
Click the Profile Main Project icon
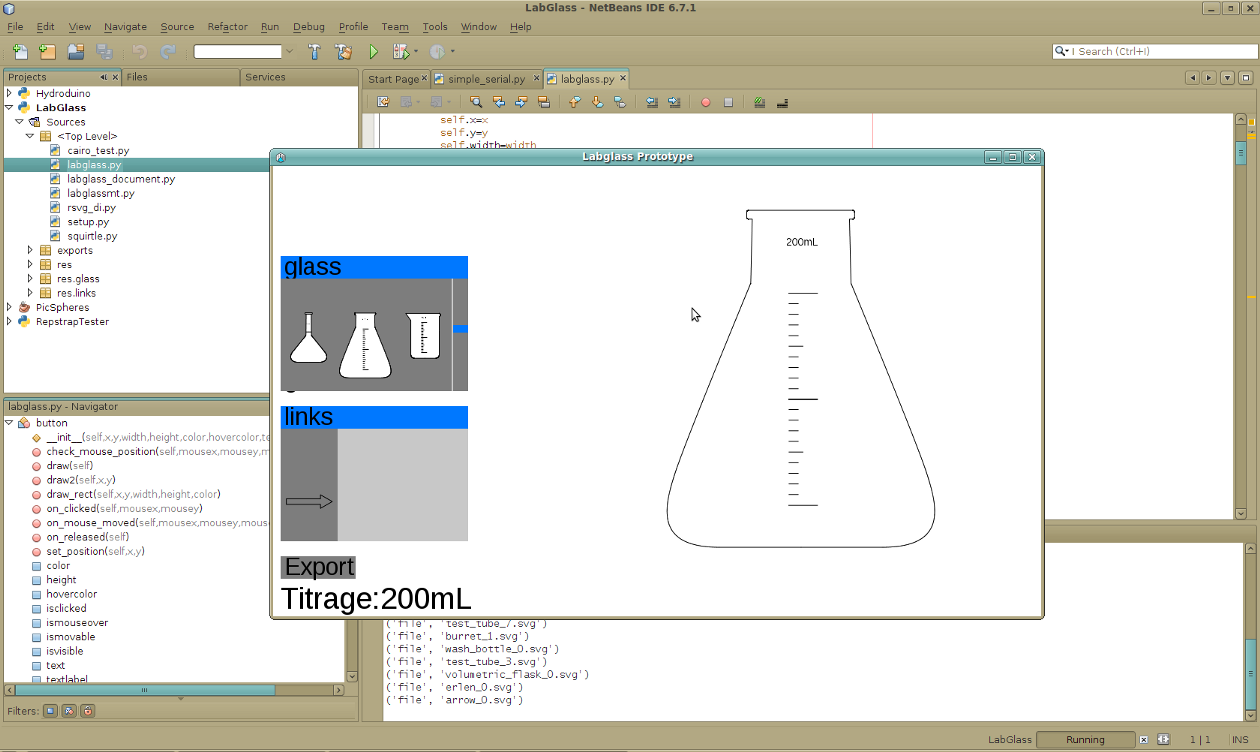point(437,51)
